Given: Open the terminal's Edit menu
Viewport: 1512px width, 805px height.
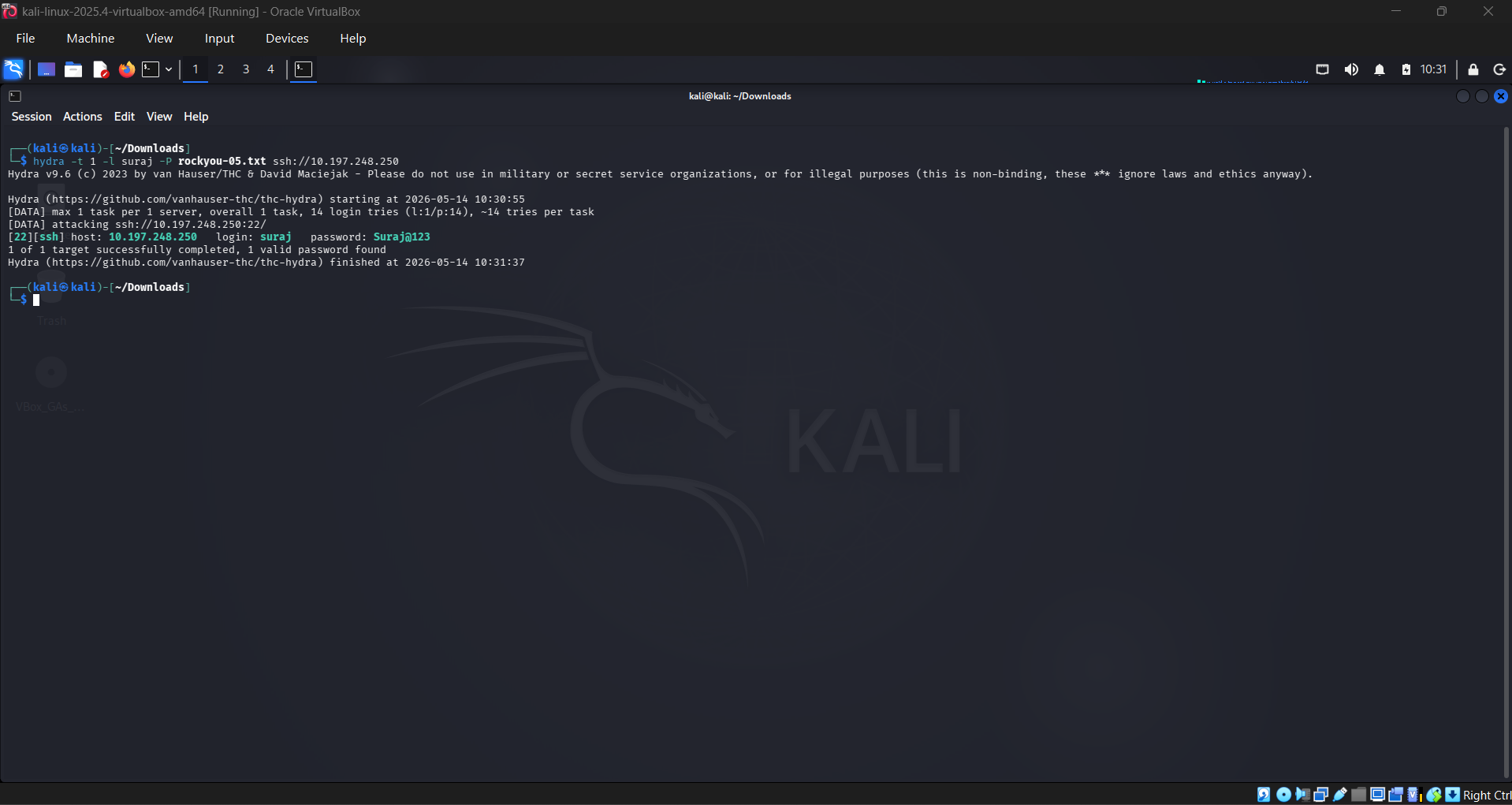Looking at the screenshot, I should click(x=125, y=117).
